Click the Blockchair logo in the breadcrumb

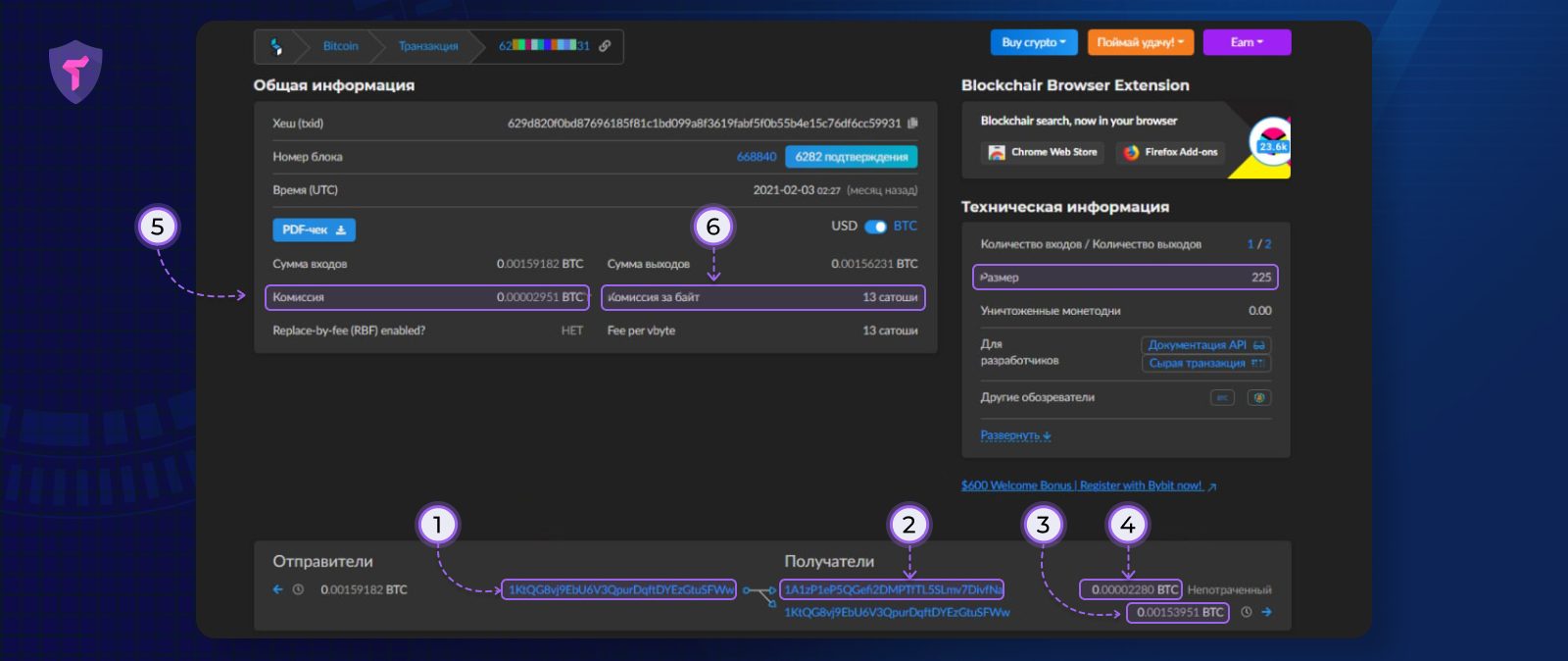[x=276, y=46]
